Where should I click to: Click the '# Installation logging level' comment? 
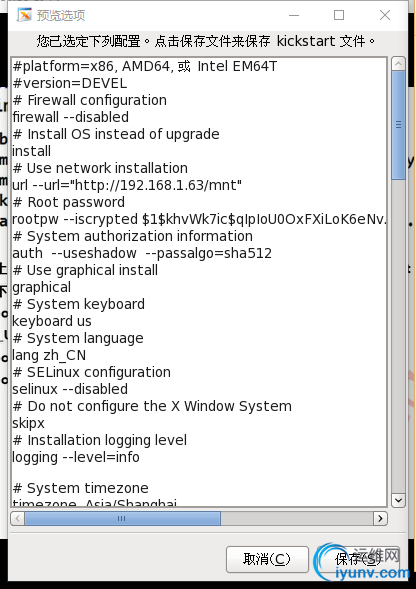point(100,440)
